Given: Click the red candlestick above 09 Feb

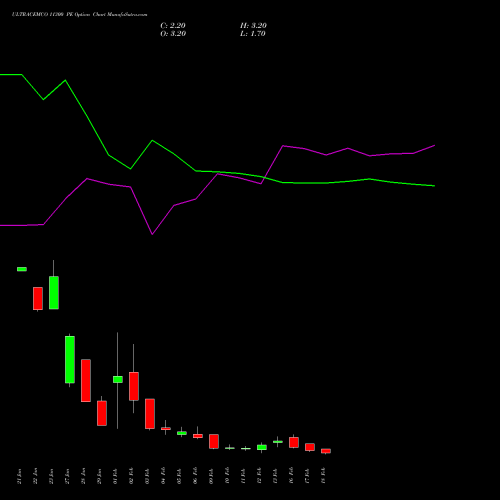Looking at the screenshot, I should [214, 441].
